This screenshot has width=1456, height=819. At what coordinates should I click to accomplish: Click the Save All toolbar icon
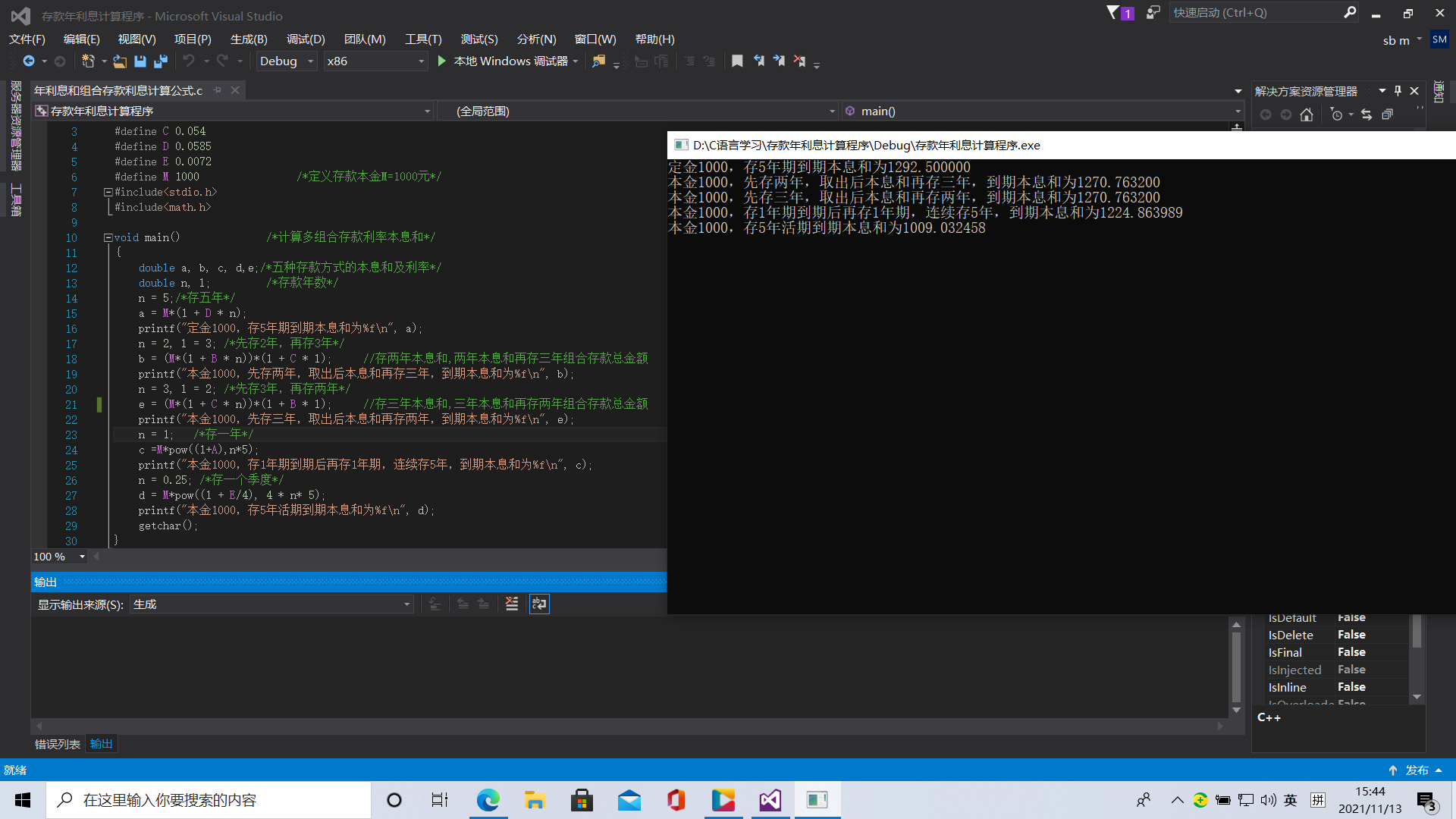click(161, 61)
